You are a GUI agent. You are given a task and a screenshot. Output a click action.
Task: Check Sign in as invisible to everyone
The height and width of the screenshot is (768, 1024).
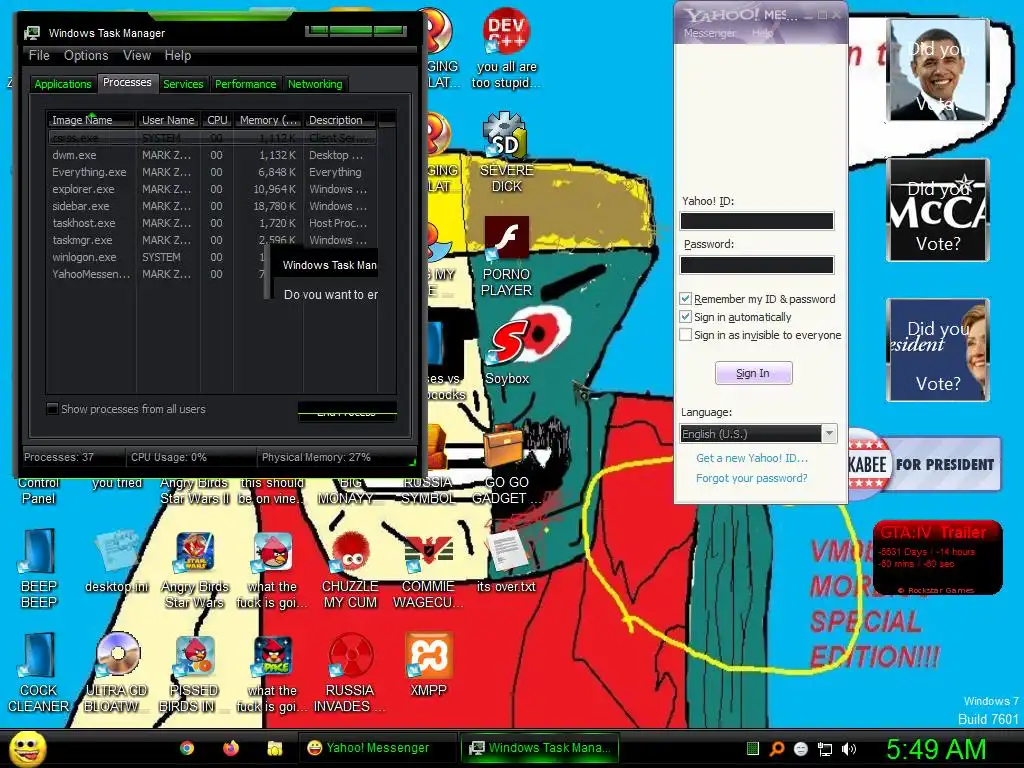(685, 335)
